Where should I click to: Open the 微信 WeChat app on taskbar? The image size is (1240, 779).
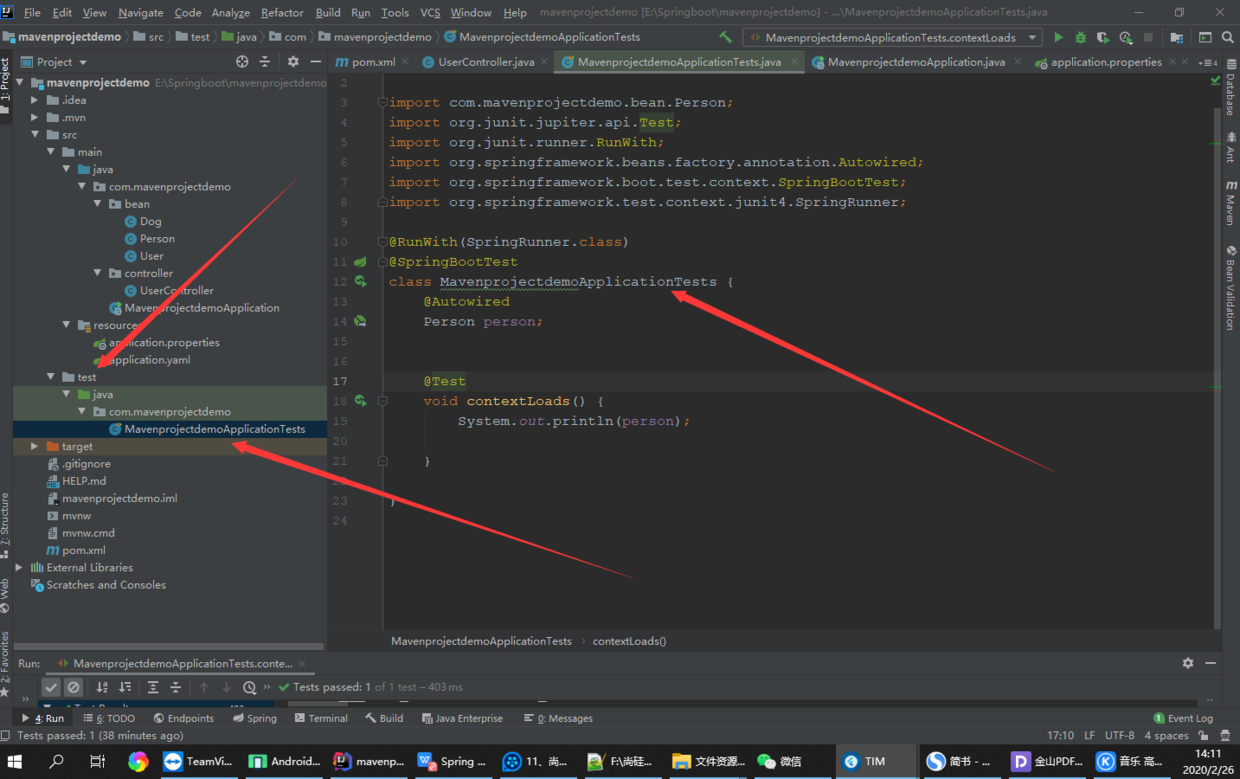tap(779, 761)
